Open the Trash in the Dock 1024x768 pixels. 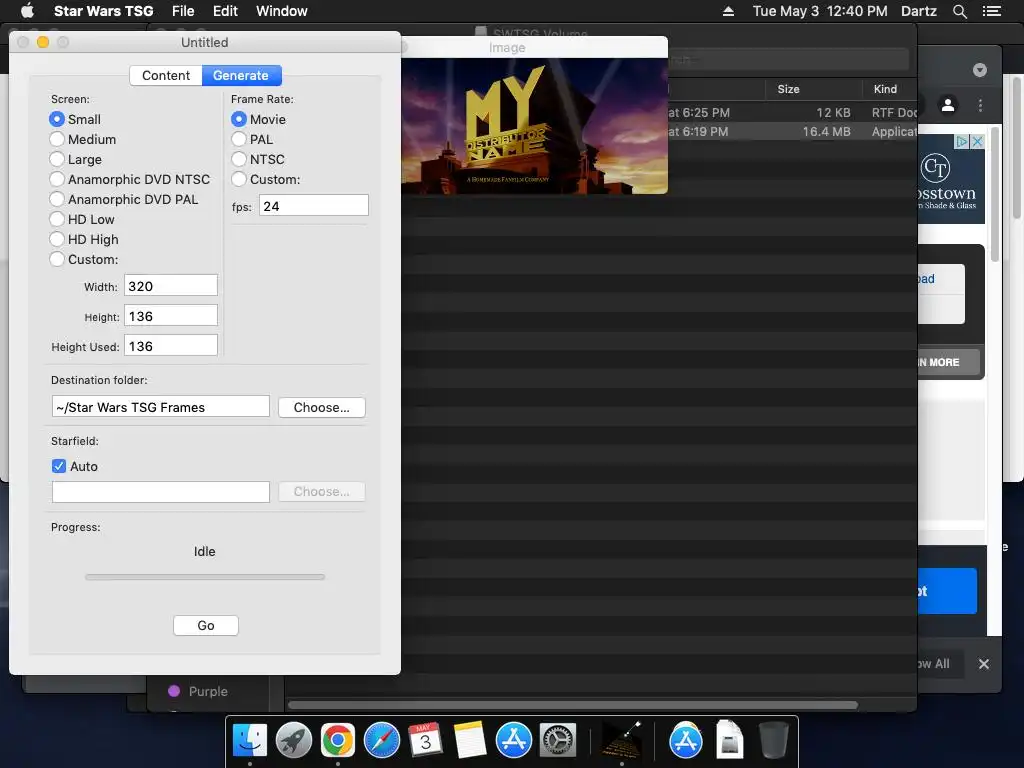click(774, 741)
